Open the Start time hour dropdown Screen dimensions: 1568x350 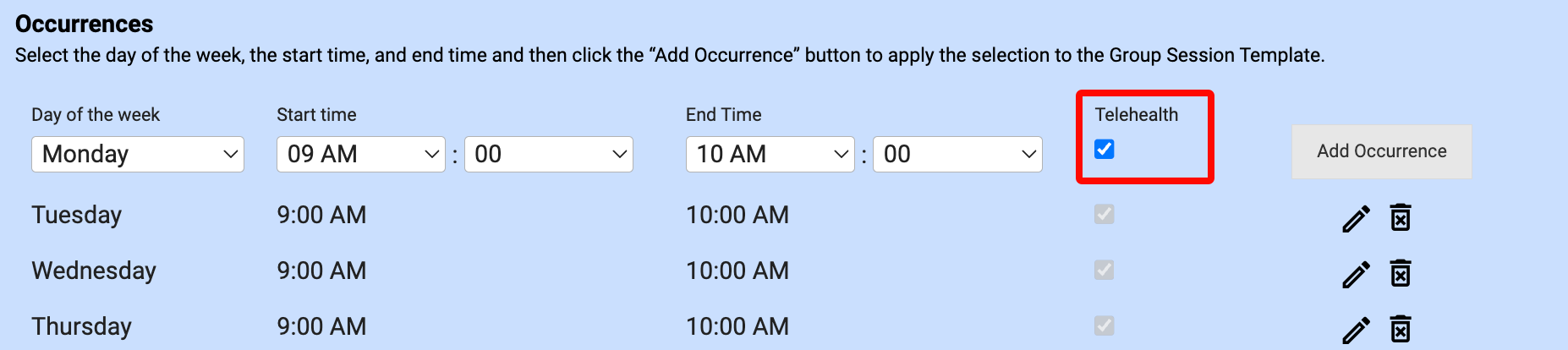pyautogui.click(x=361, y=154)
